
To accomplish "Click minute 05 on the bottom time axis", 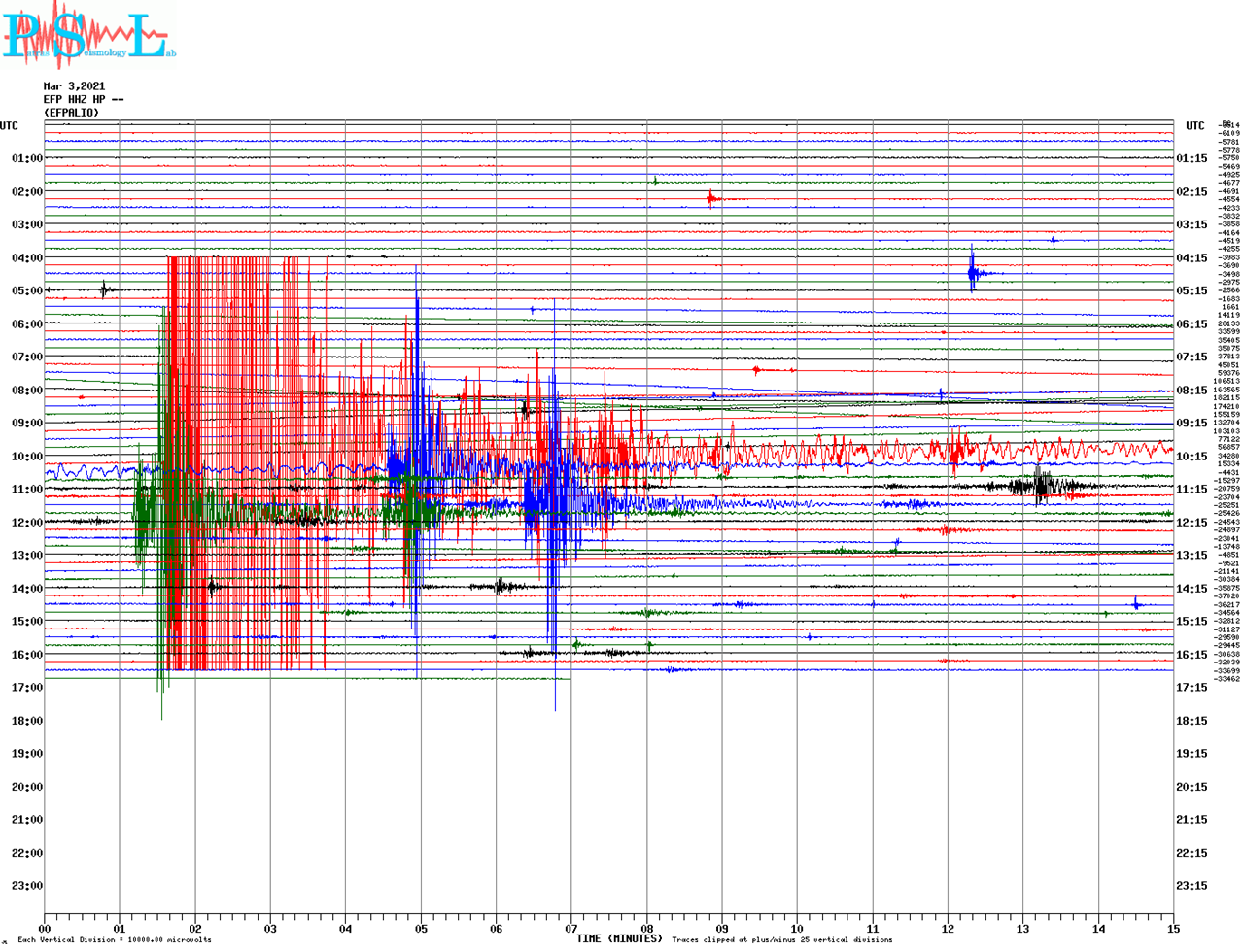I will 421,929.
